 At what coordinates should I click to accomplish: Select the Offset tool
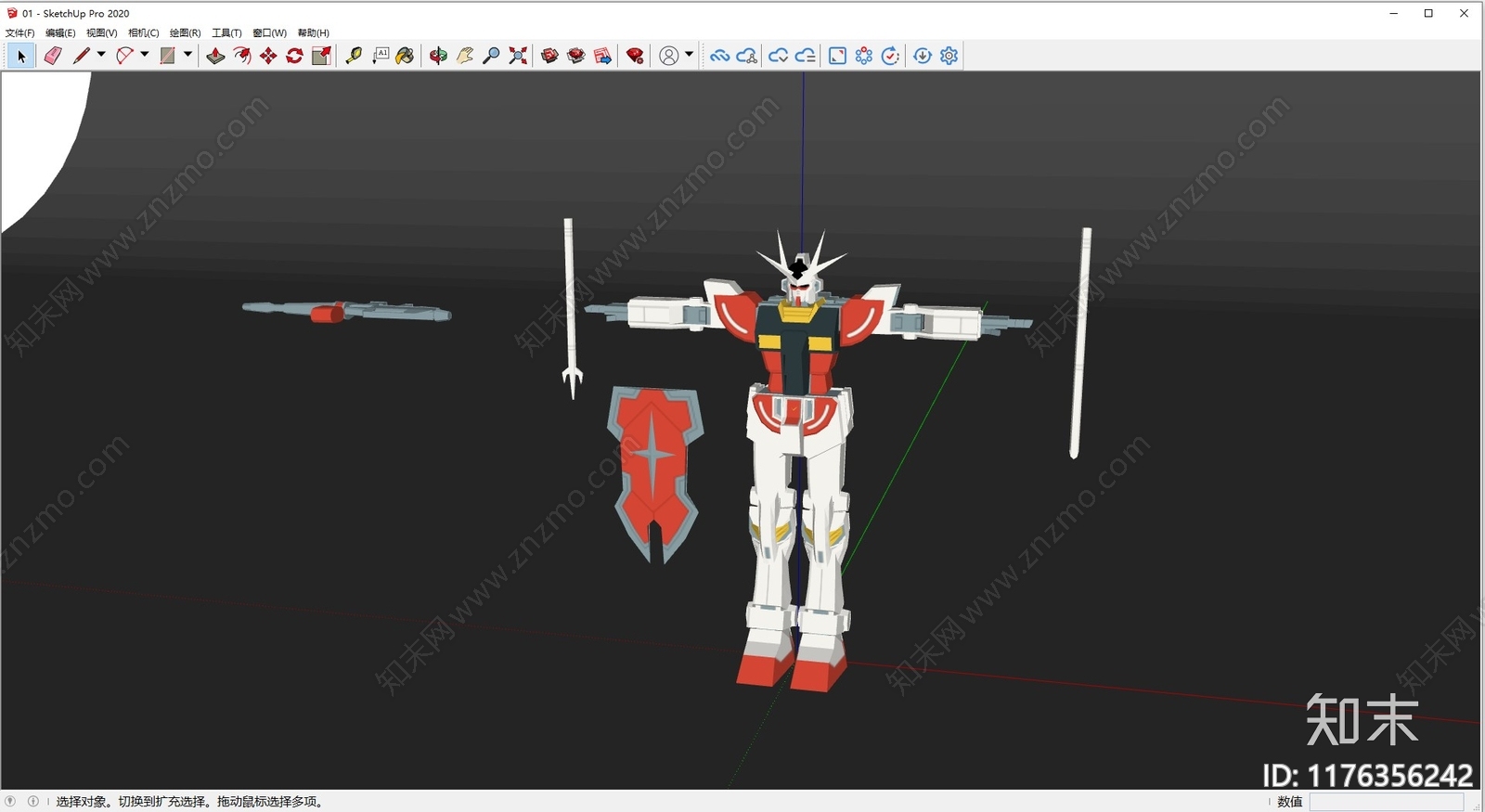coord(242,56)
